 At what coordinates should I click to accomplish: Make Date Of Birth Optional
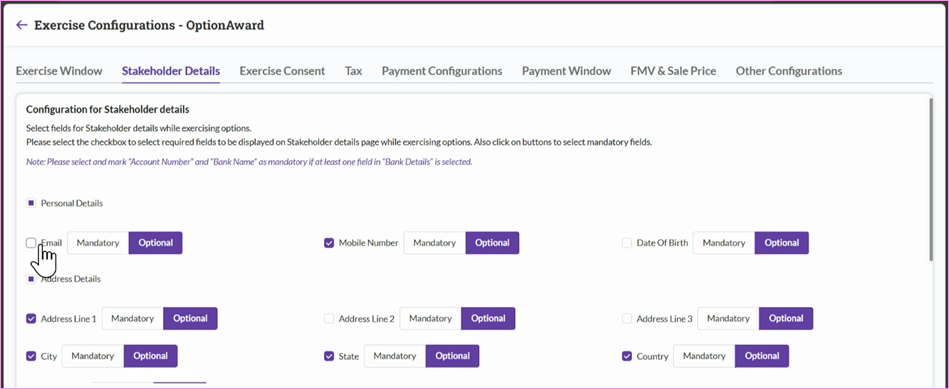(x=781, y=243)
